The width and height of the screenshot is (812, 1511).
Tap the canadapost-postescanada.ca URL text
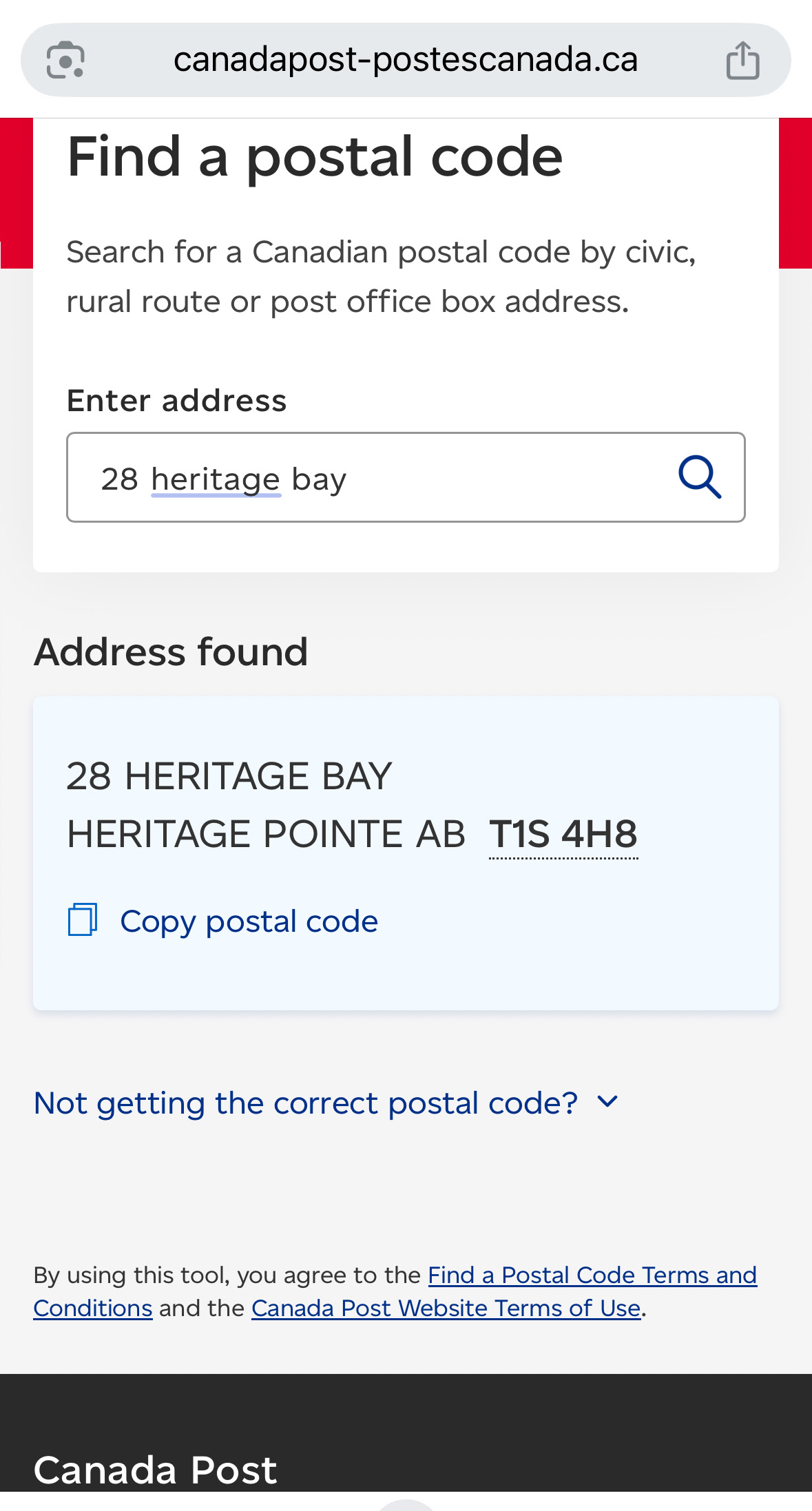(405, 60)
